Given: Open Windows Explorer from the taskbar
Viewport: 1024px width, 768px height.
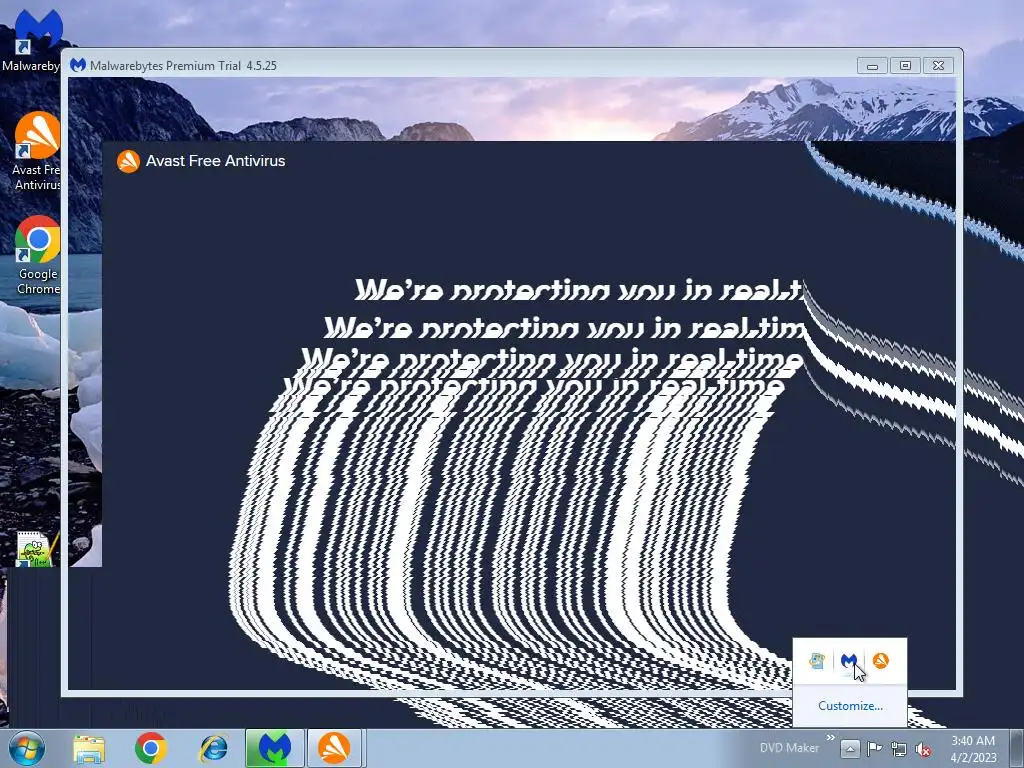Looking at the screenshot, I should (x=89, y=748).
